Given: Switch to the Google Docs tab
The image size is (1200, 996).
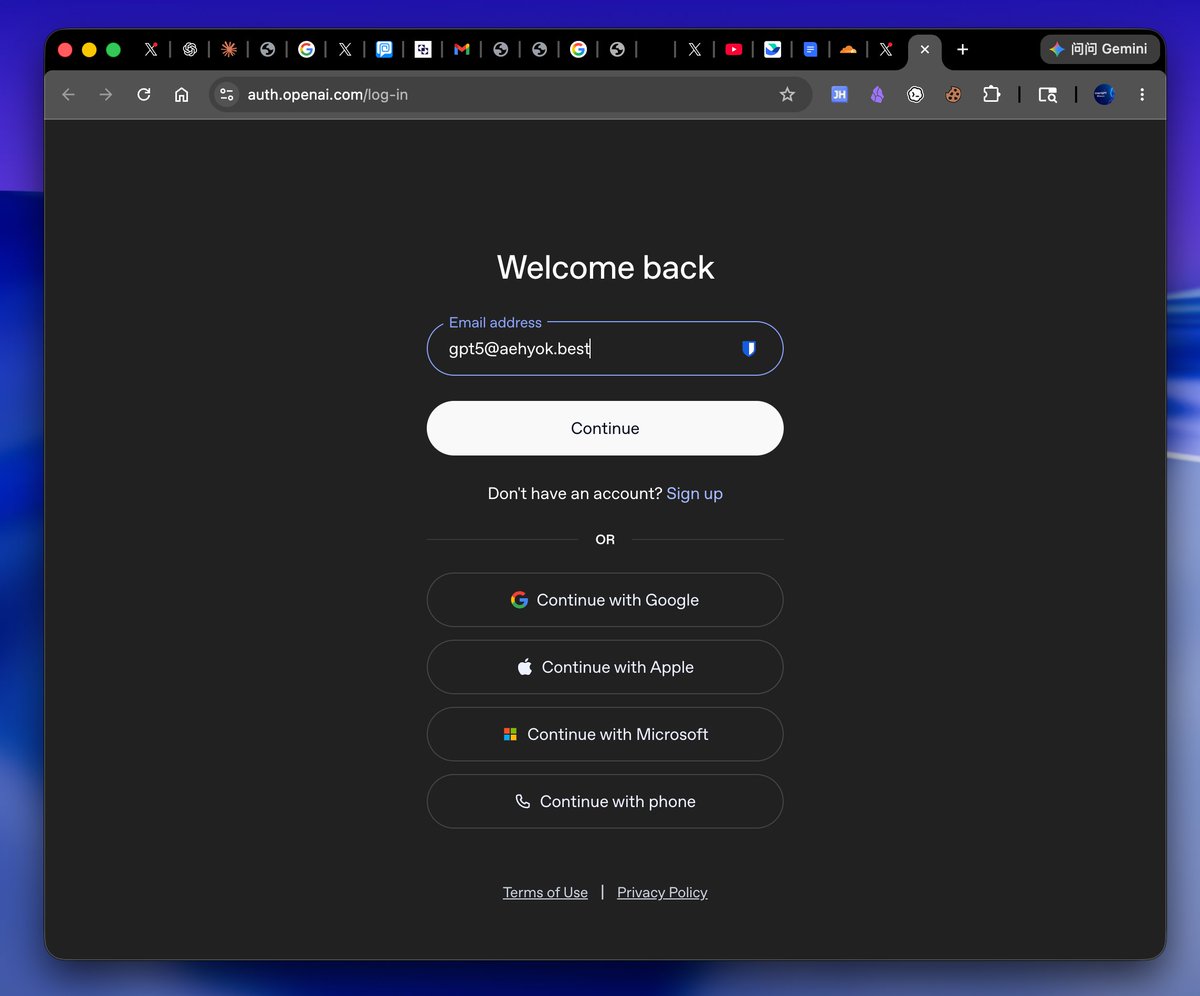Looking at the screenshot, I should (811, 49).
